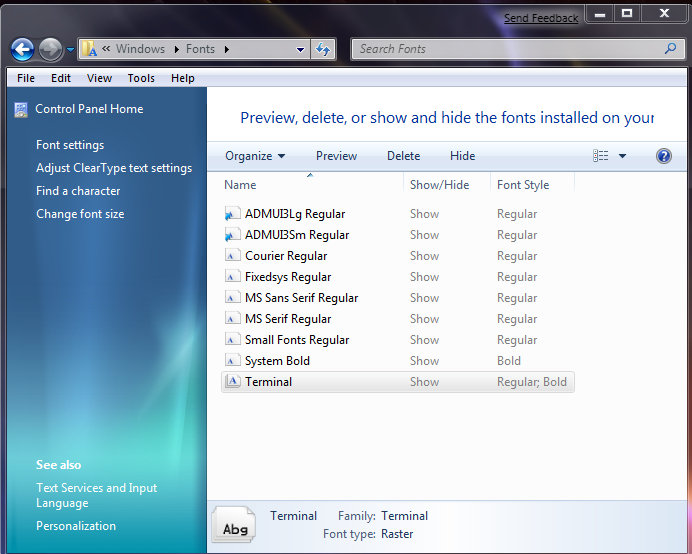Open the Tools menu
692x554 pixels.
(141, 78)
